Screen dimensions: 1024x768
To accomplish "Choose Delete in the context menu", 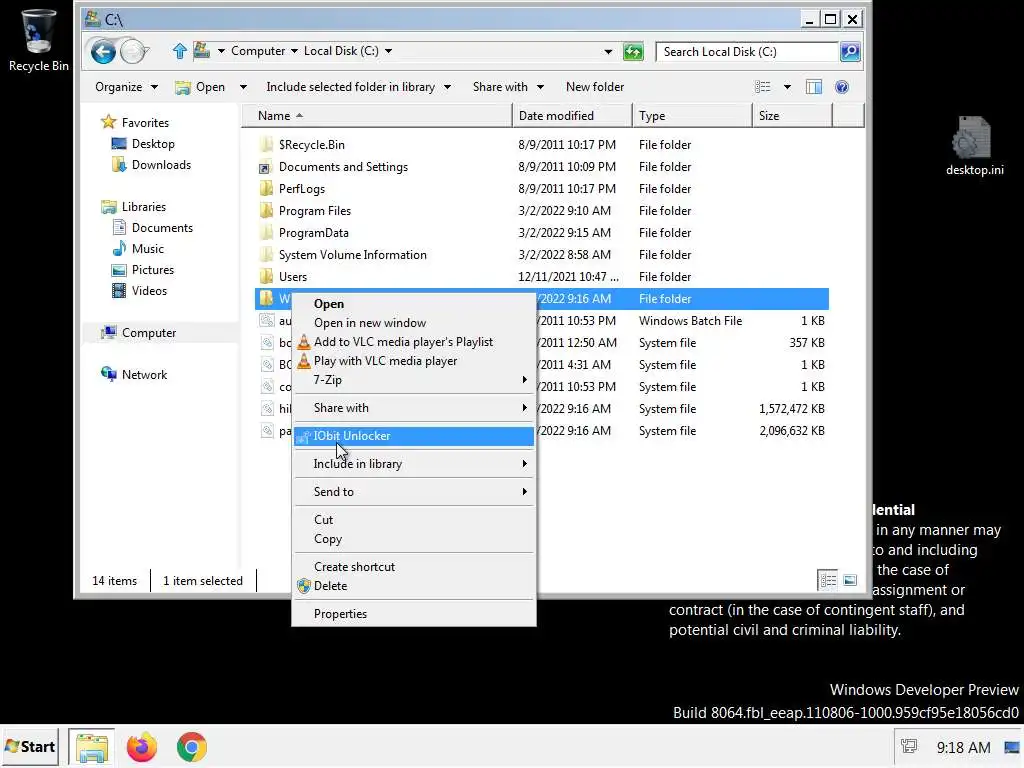I will [x=414, y=586].
